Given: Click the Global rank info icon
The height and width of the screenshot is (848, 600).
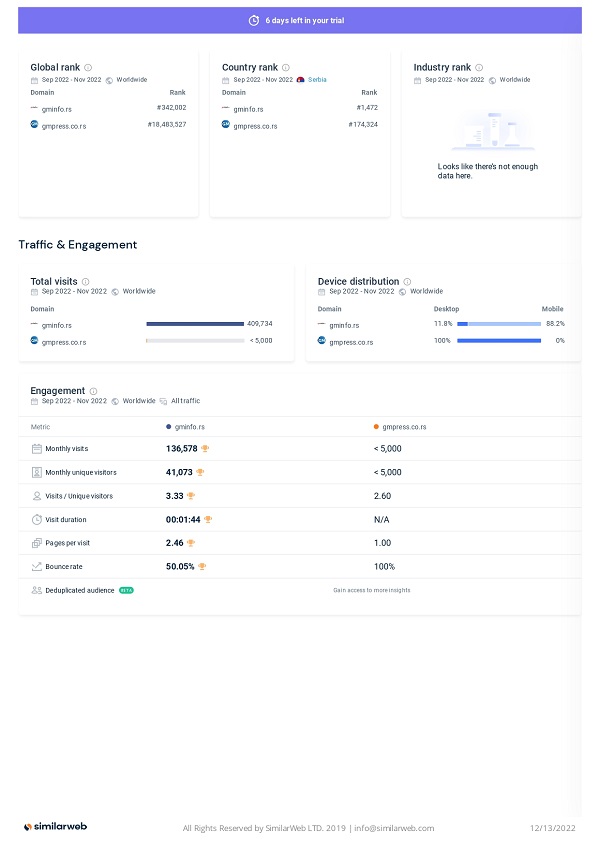Looking at the screenshot, I should coord(88,68).
